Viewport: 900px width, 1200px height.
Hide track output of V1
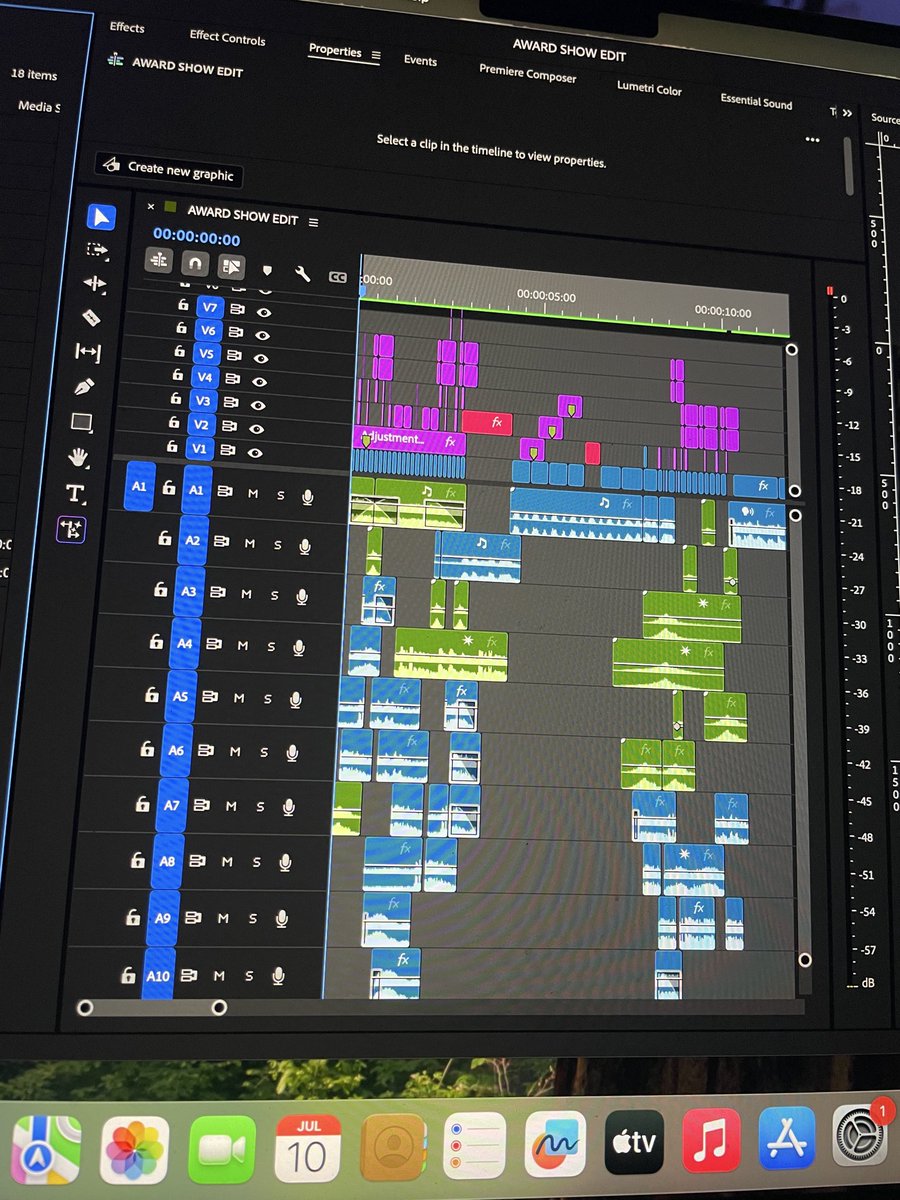(255, 453)
